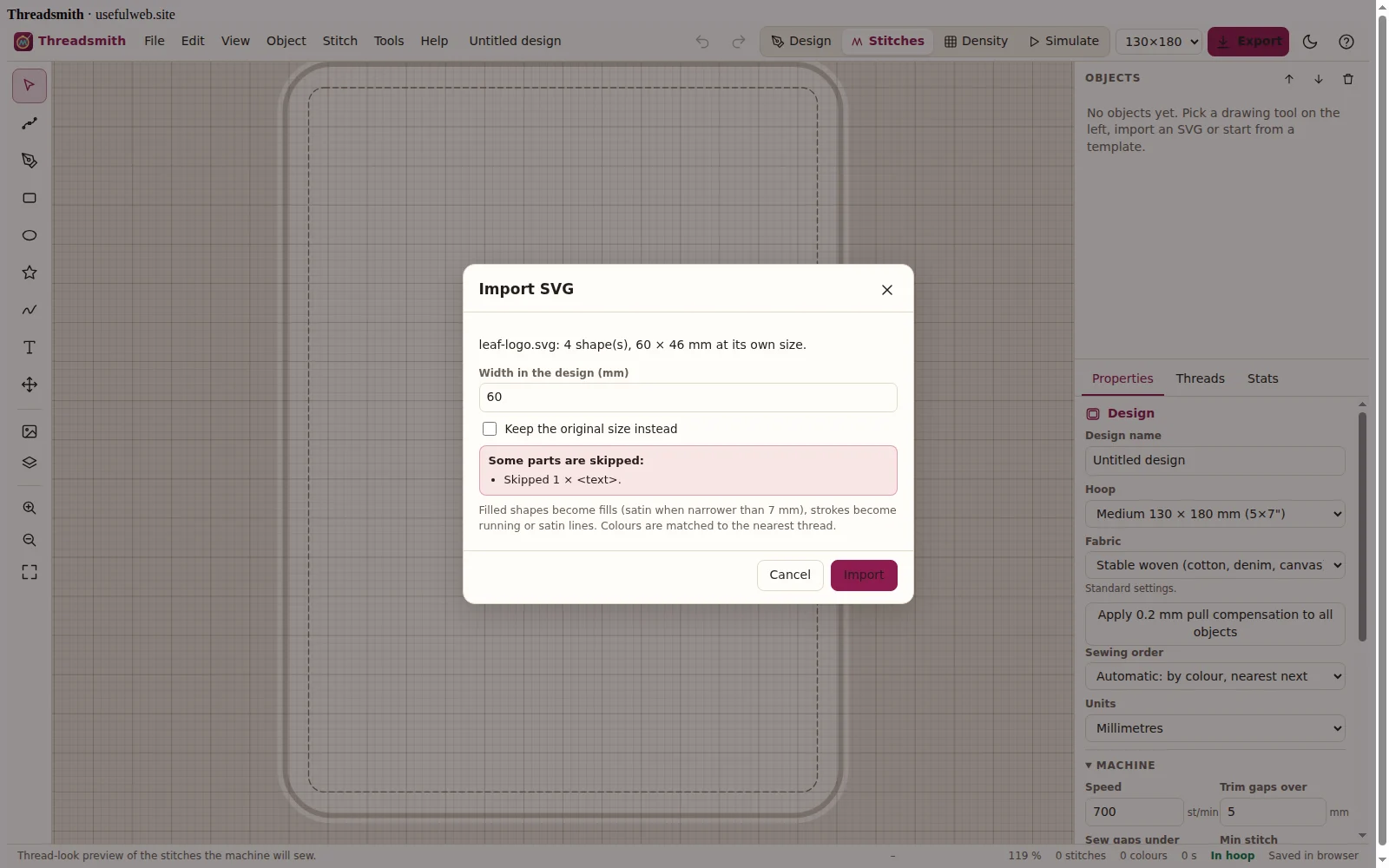
Task: Click the Speed input field
Action: [x=1134, y=812]
